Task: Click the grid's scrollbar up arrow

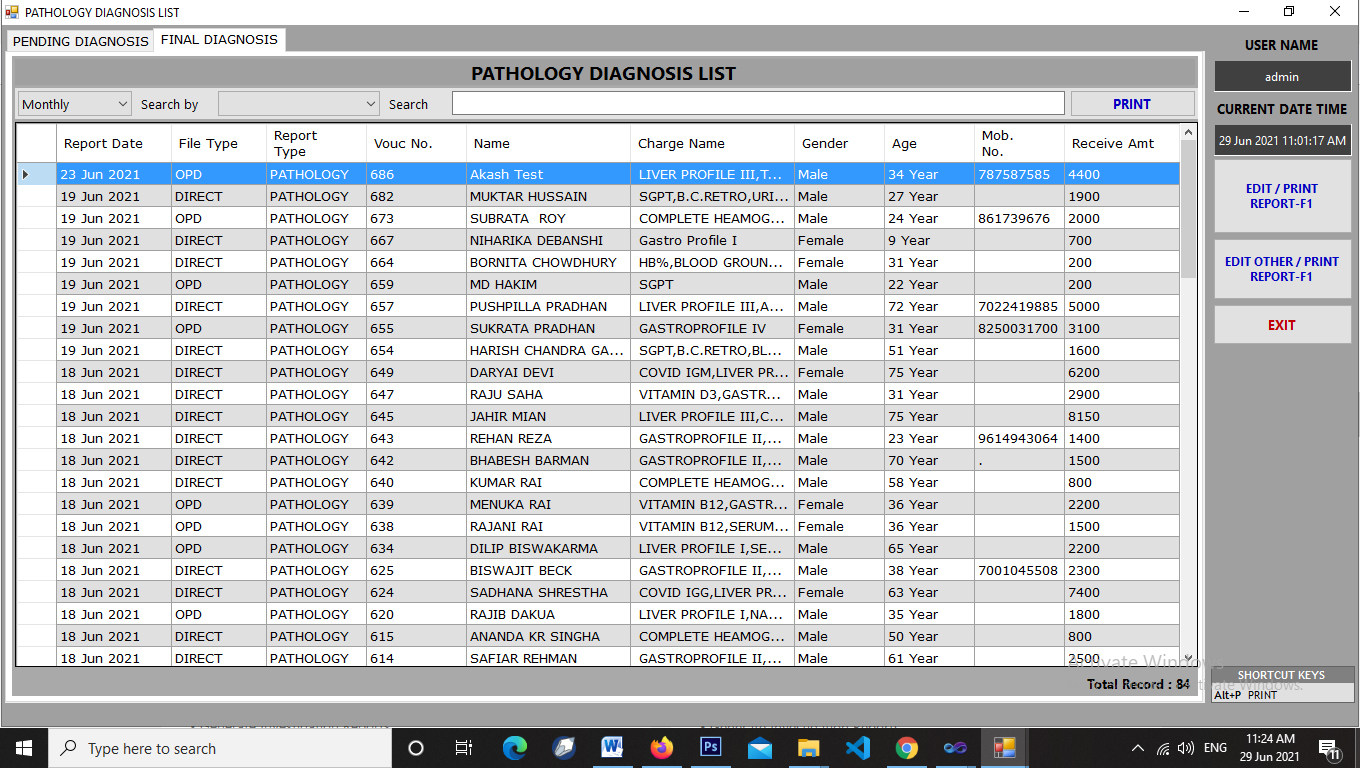Action: click(1188, 132)
